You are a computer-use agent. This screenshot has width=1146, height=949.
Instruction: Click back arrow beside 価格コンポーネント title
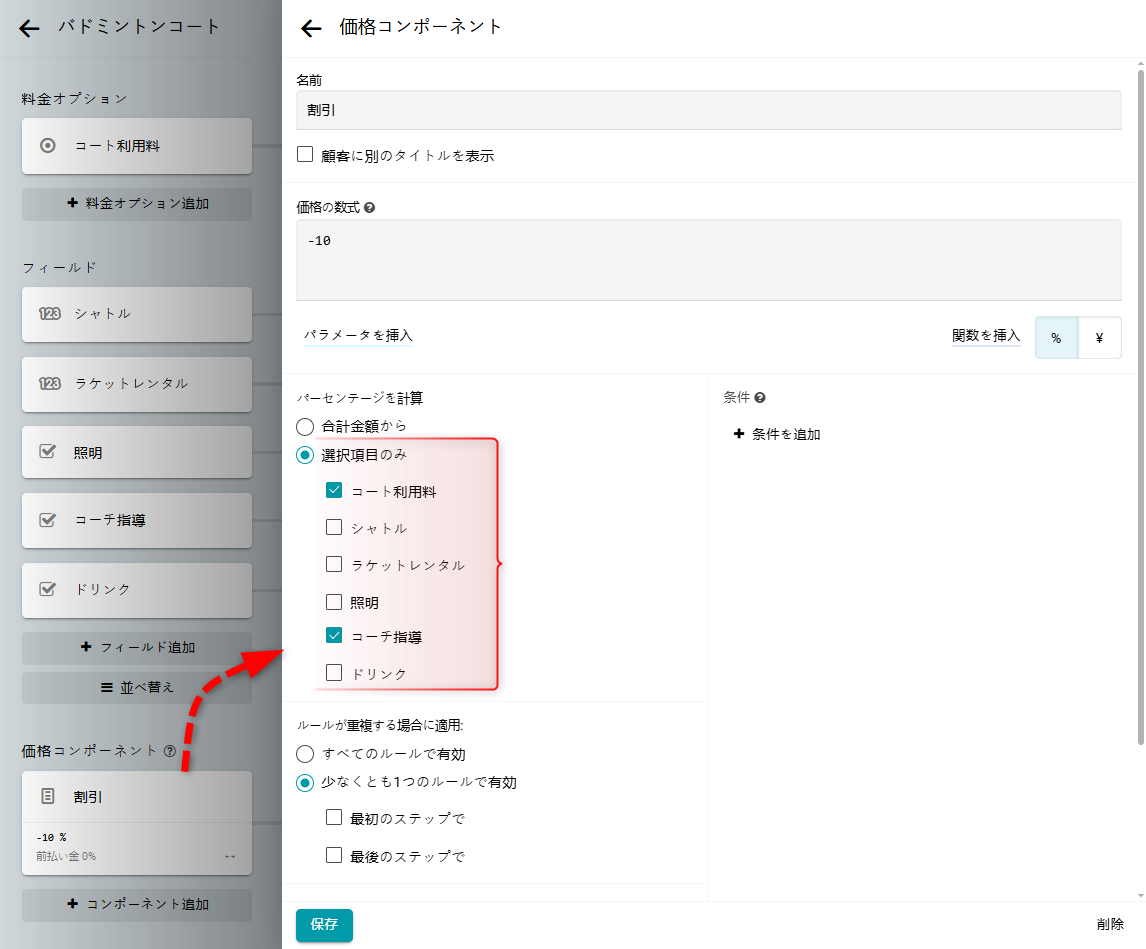[x=311, y=28]
